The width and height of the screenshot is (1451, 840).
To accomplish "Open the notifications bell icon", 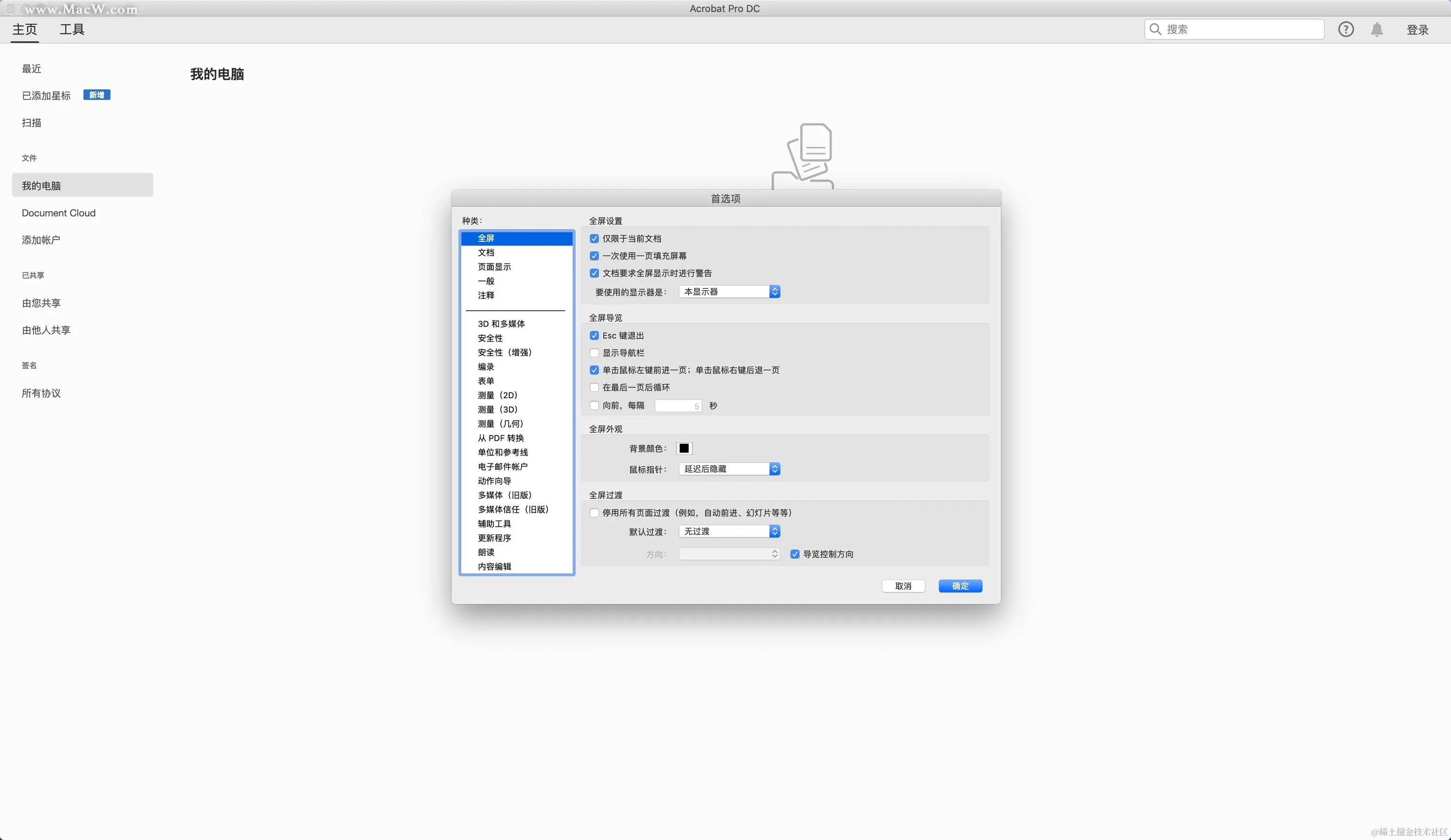I will pos(1376,29).
